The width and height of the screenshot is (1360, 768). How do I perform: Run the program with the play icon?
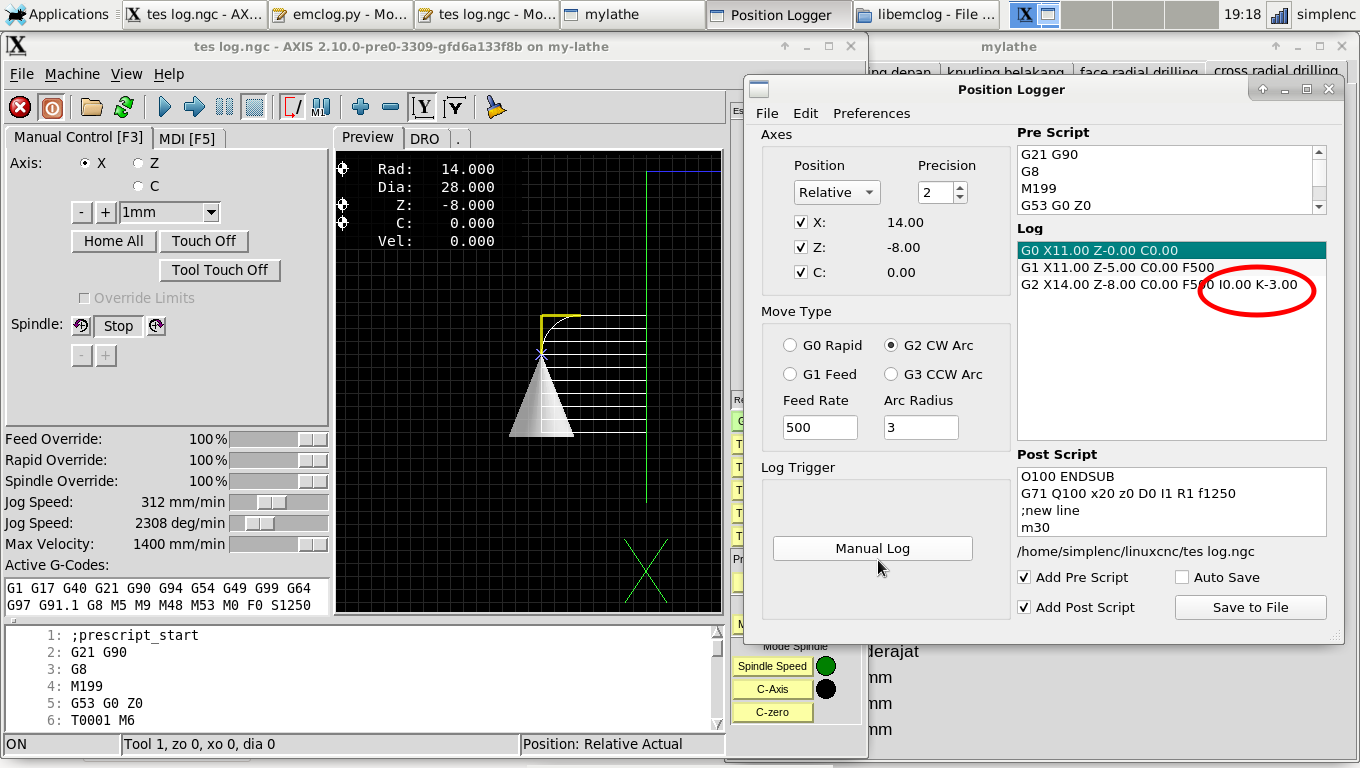click(x=165, y=107)
